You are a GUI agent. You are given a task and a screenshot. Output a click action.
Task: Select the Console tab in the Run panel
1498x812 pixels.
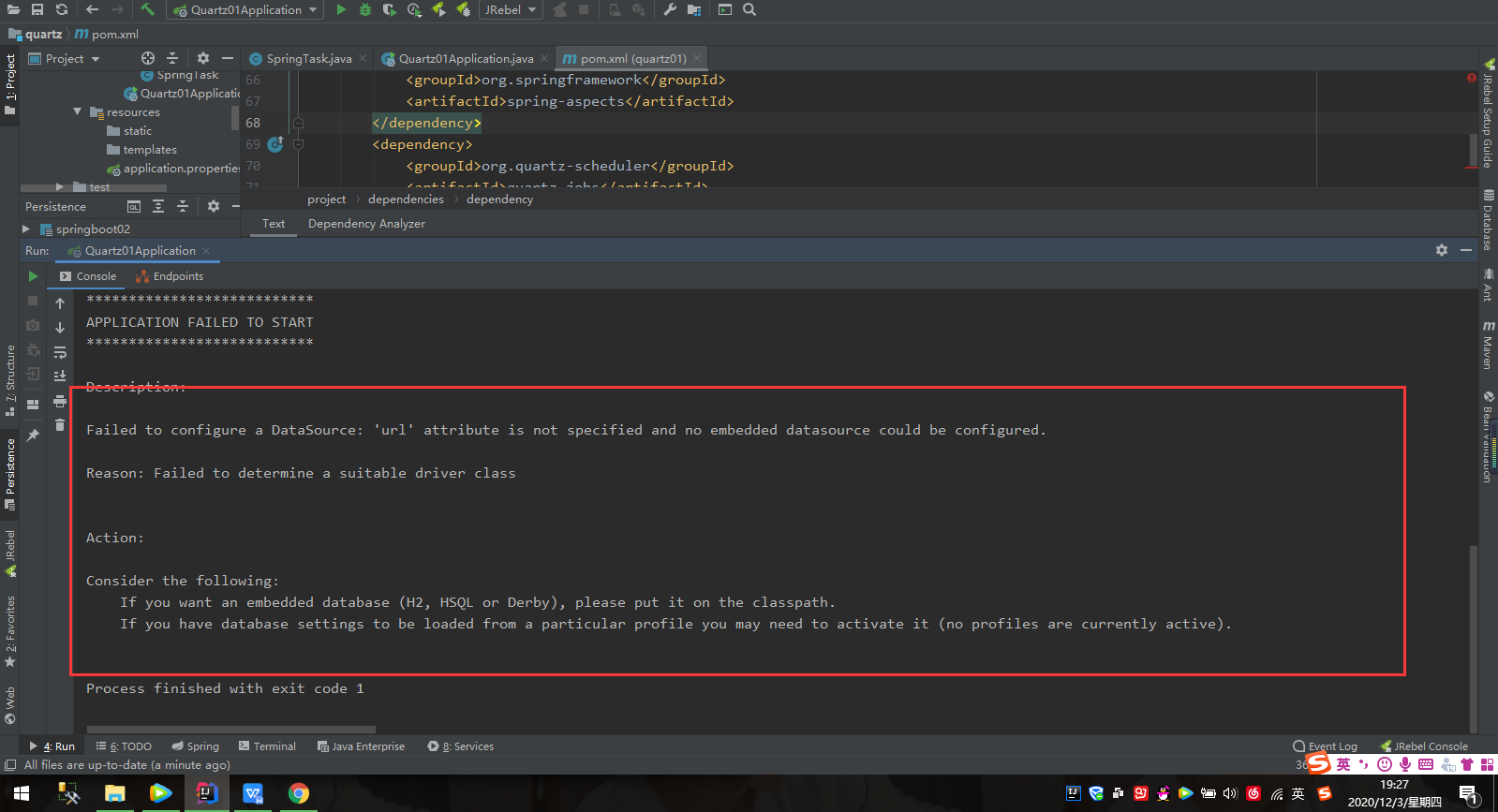[88, 276]
